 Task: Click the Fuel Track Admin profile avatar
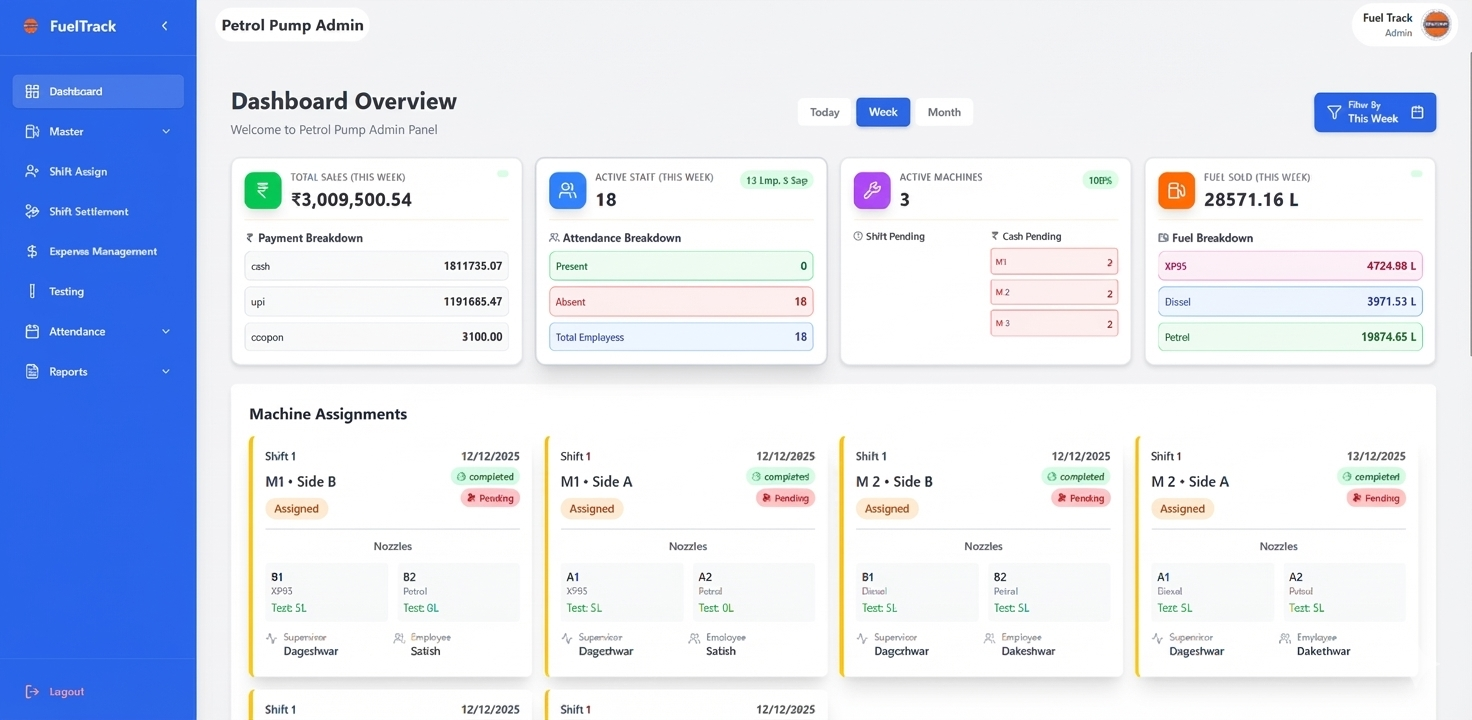(1436, 24)
